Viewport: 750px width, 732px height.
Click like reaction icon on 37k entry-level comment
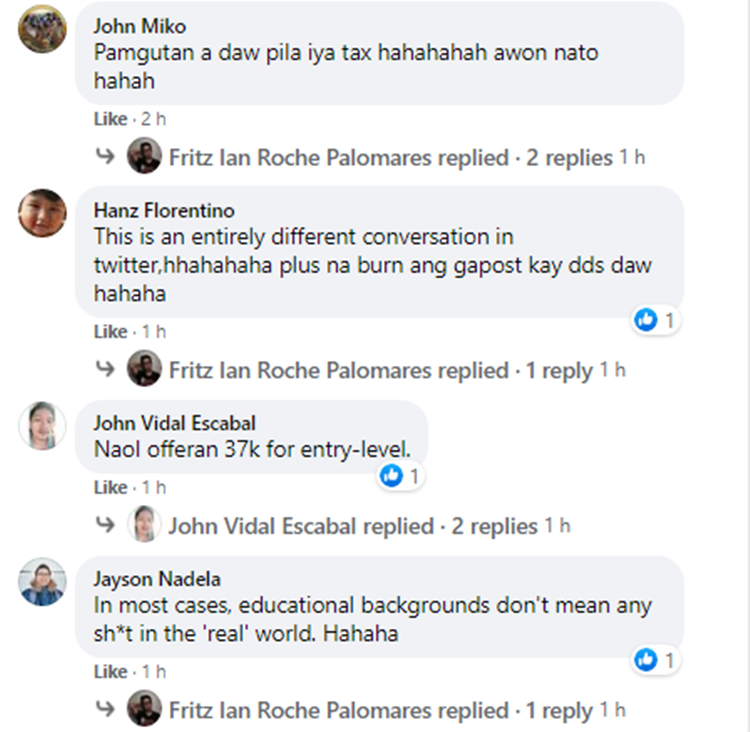[x=391, y=476]
